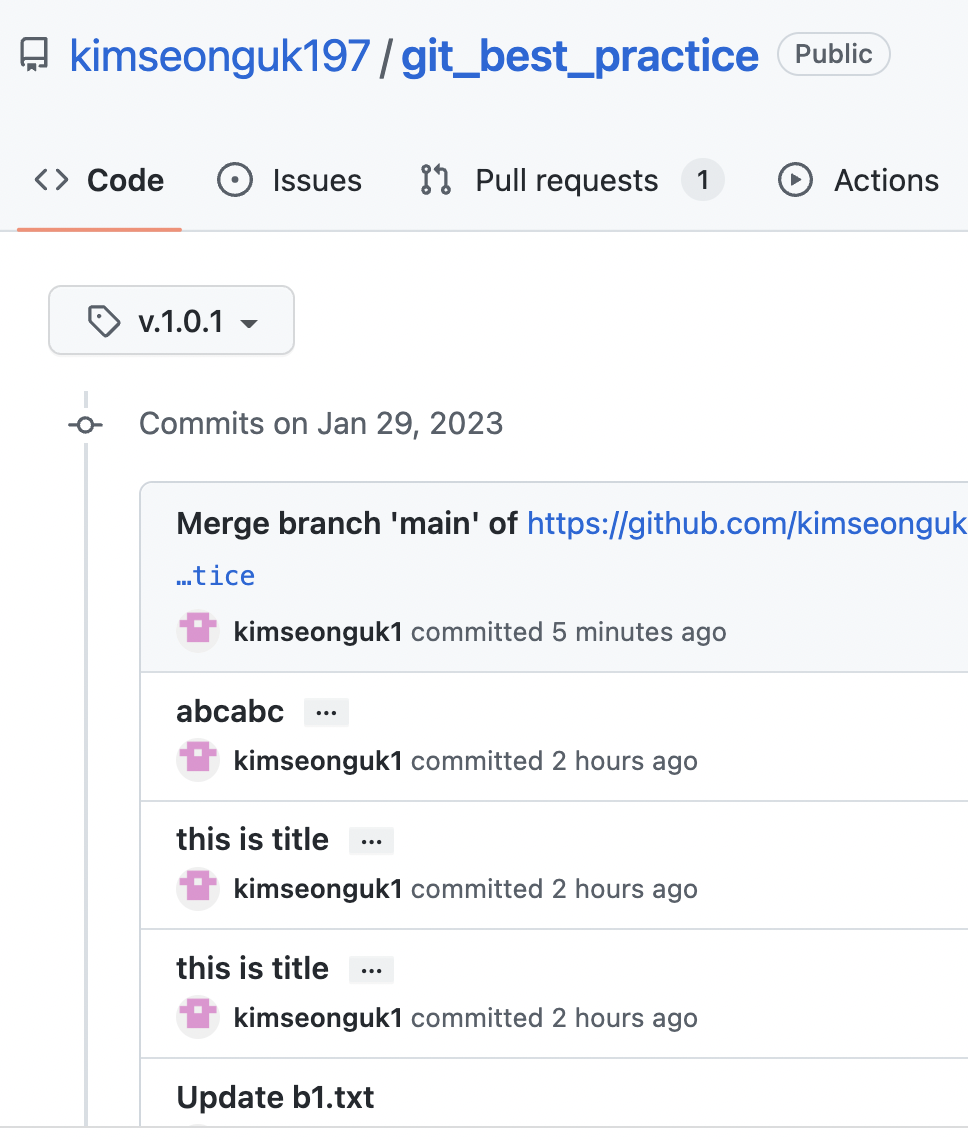Viewport: 968px width, 1140px height.
Task: Follow the https://github.com/kimseonguk link in the merge commit
Action: [x=748, y=523]
